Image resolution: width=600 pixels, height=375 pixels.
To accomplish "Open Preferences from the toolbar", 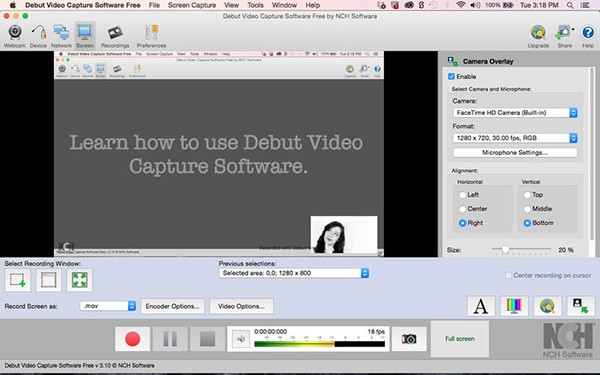I will [151, 36].
